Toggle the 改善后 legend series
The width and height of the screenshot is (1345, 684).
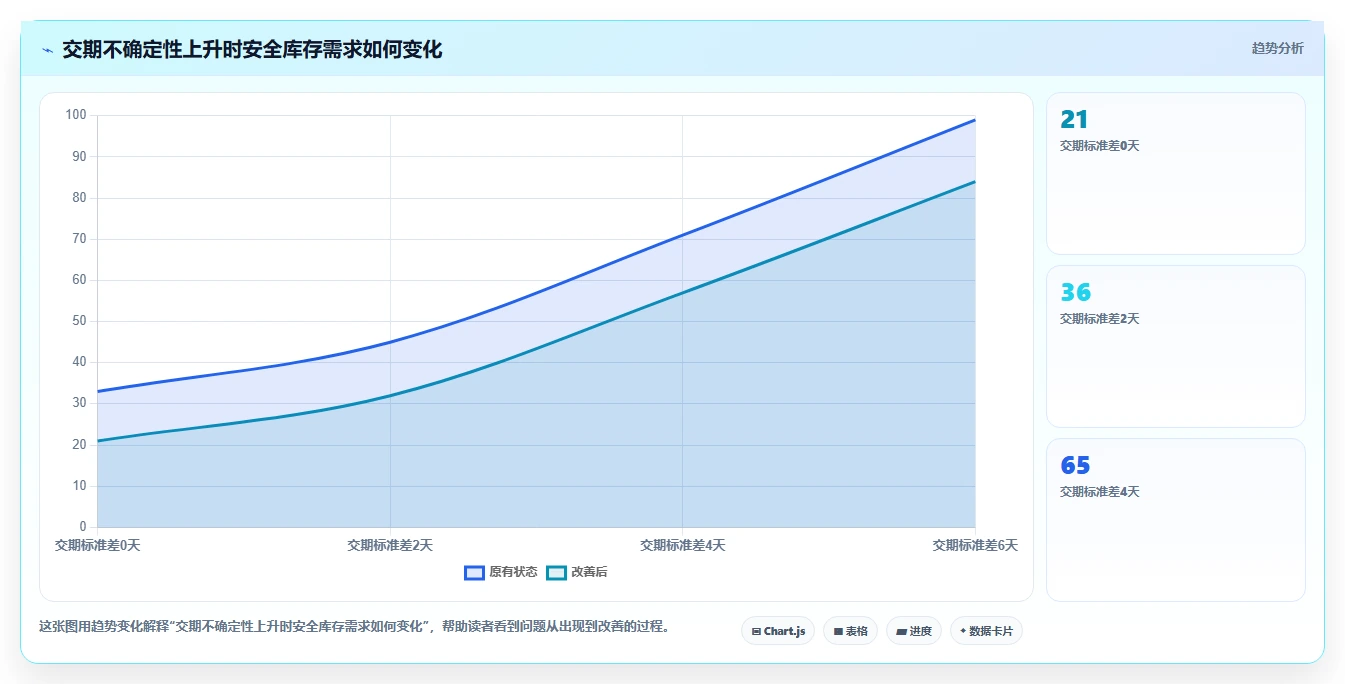577,572
